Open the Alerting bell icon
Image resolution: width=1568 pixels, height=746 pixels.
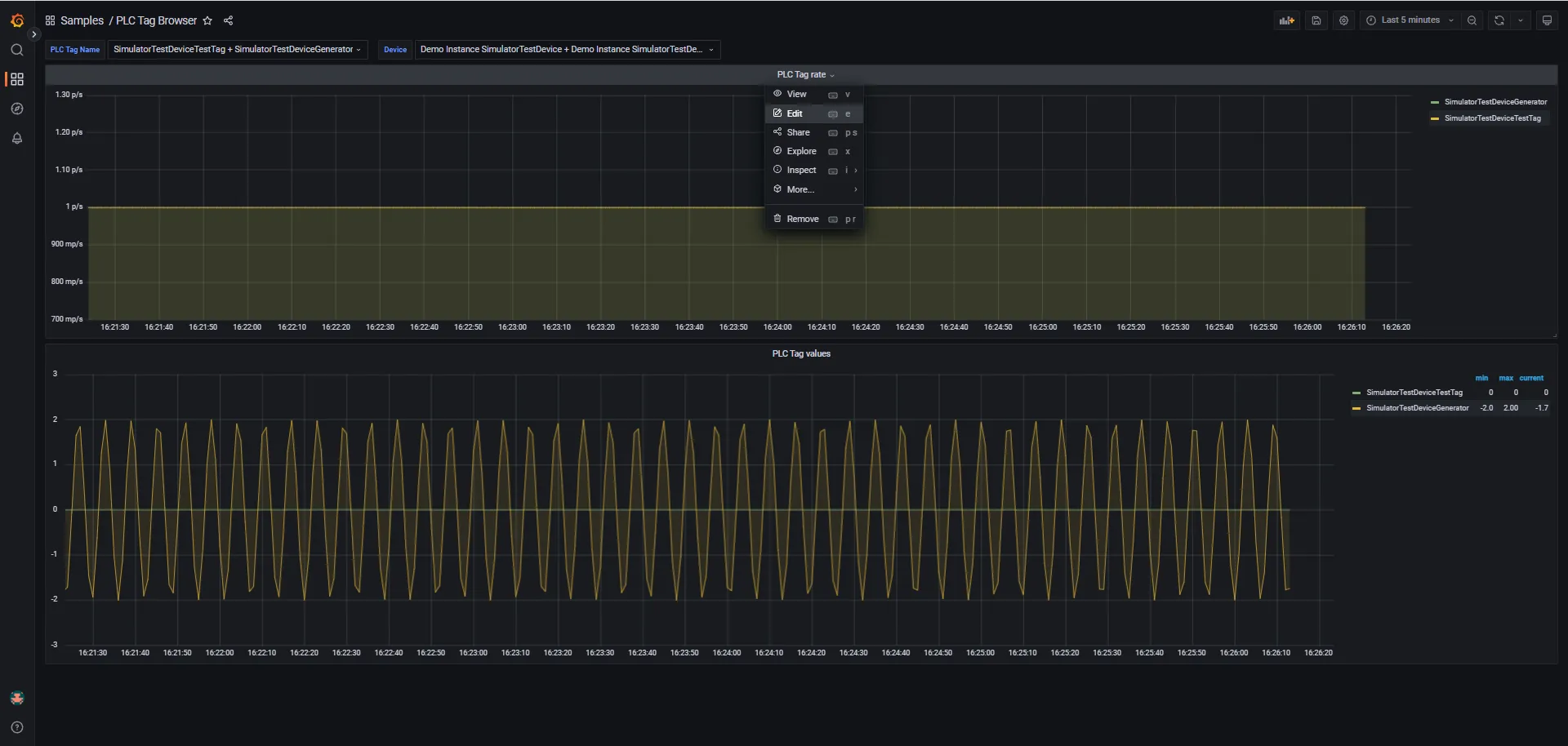17,138
